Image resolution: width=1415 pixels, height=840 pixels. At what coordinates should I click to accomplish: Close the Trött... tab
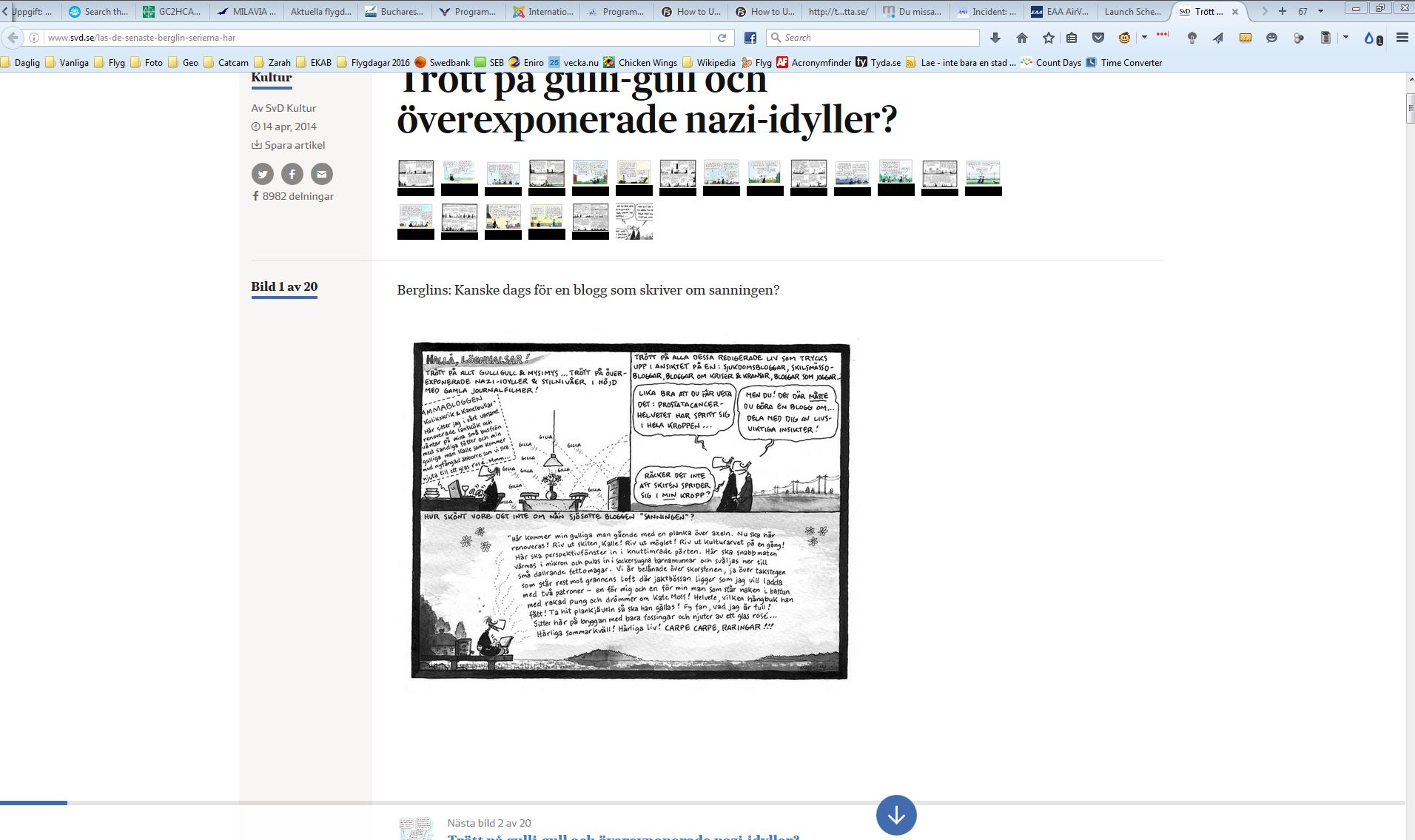click(x=1235, y=12)
